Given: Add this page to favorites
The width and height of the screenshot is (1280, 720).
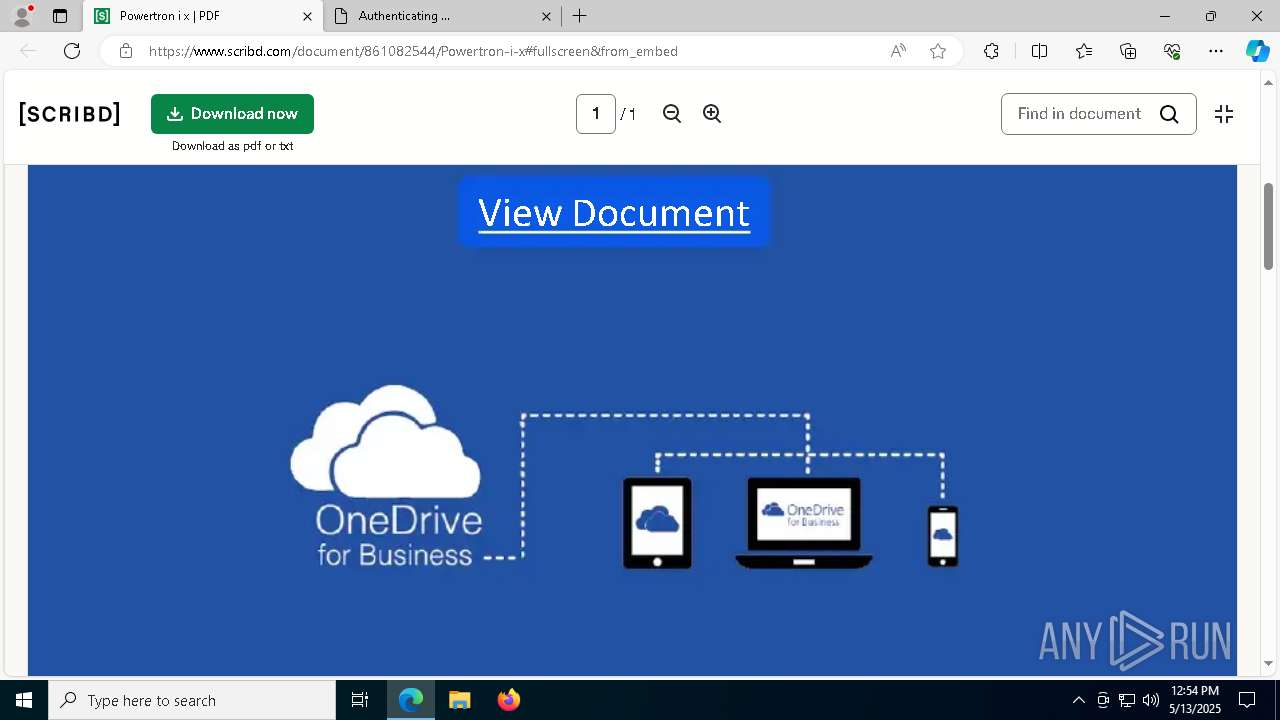Looking at the screenshot, I should [938, 51].
